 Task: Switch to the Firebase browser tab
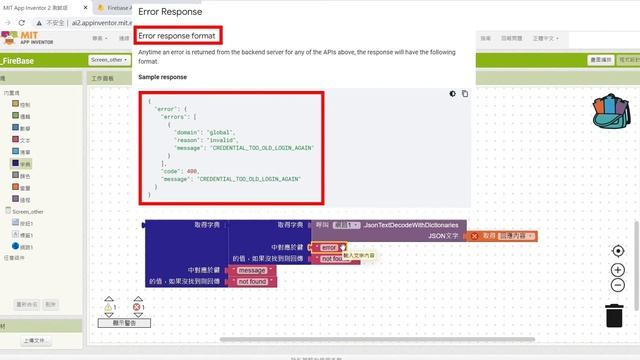point(115,7)
